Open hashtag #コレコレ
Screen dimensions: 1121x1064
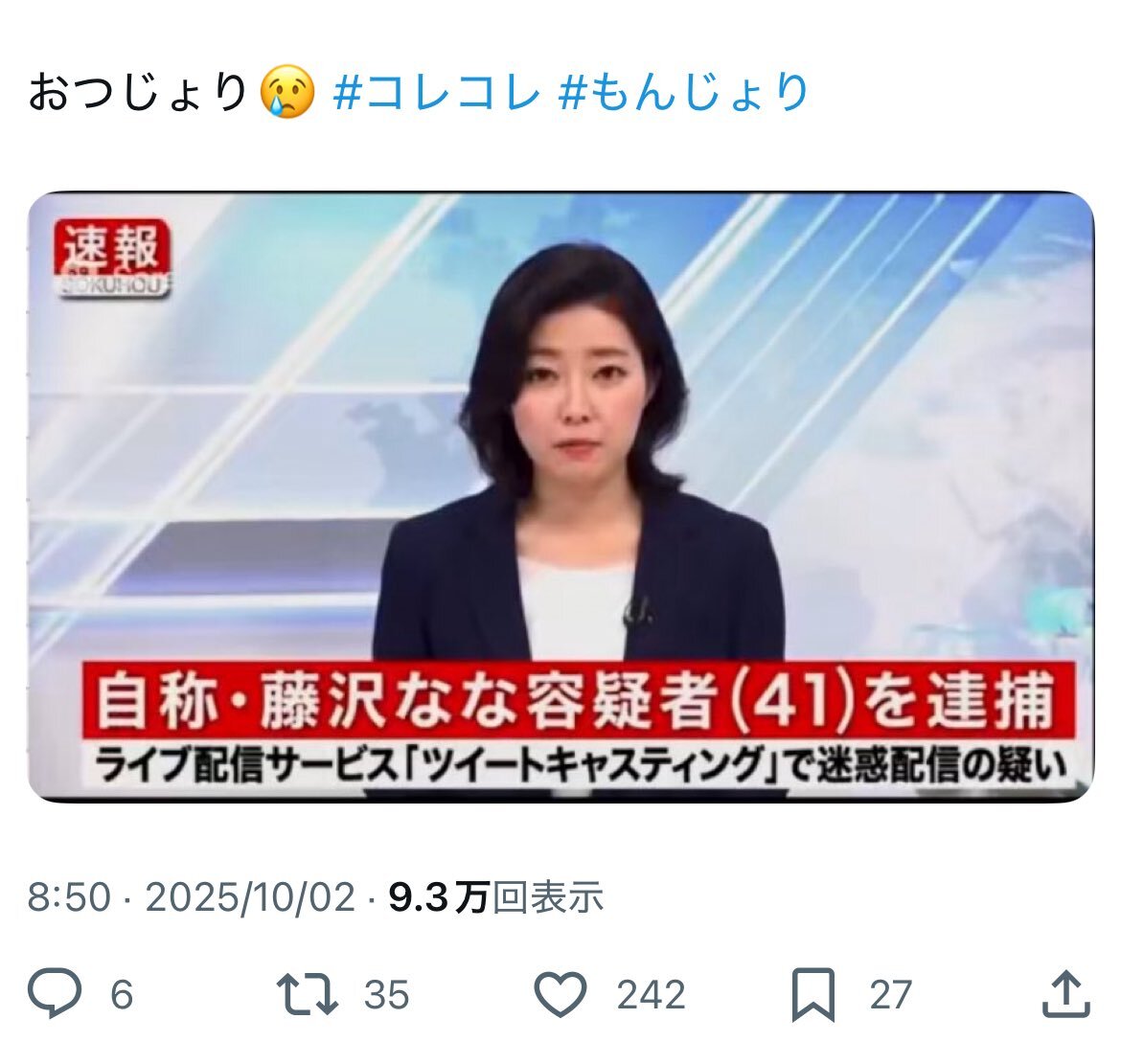pos(437,92)
